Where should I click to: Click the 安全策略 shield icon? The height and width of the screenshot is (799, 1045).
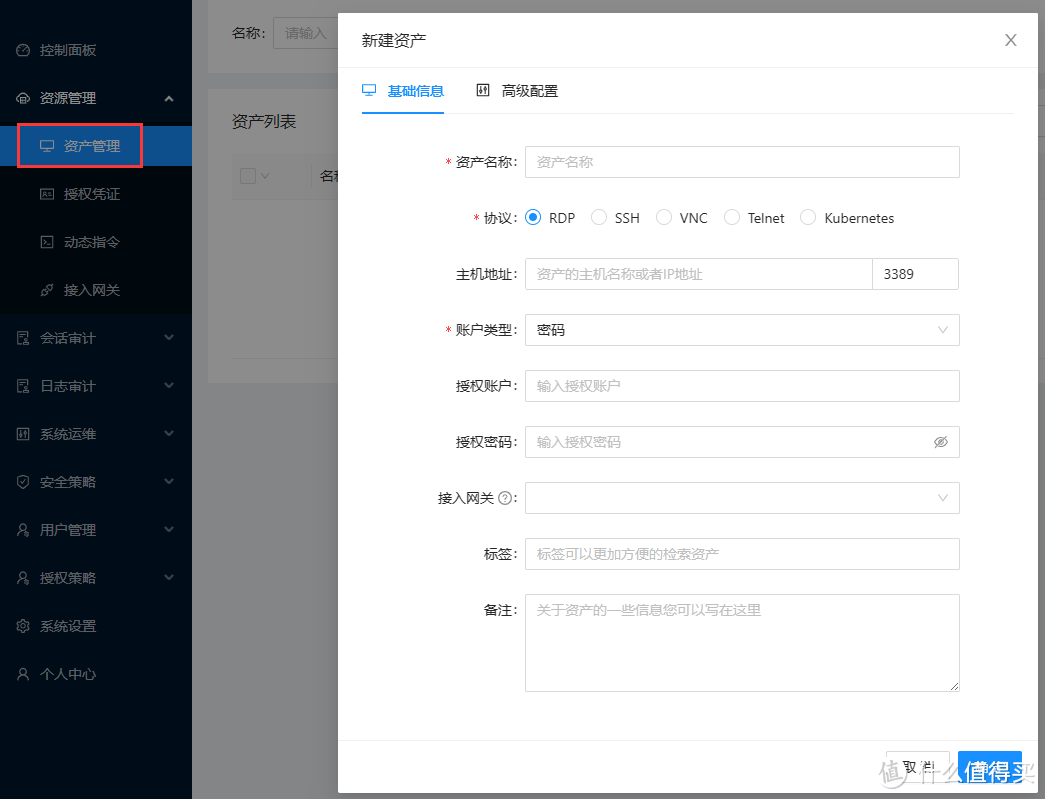coord(23,482)
